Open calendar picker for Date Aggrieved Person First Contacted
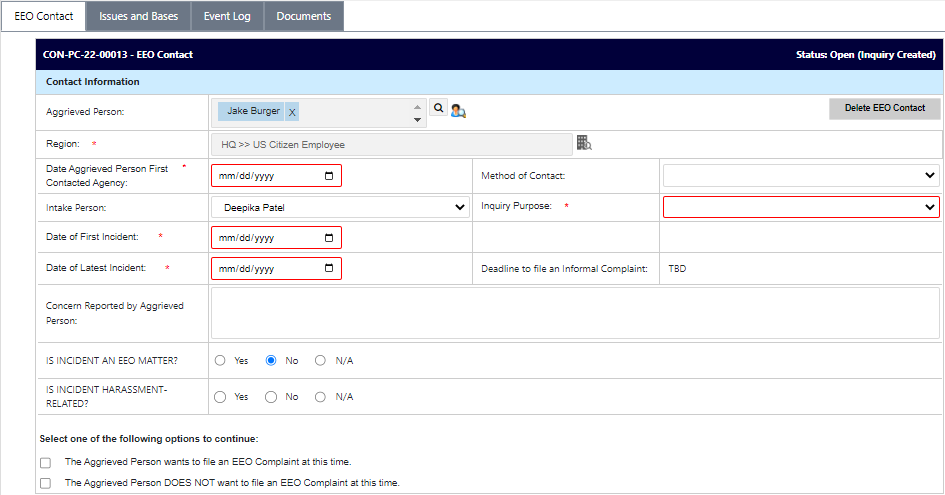Screen dimensions: 945x495 [x=329, y=176]
